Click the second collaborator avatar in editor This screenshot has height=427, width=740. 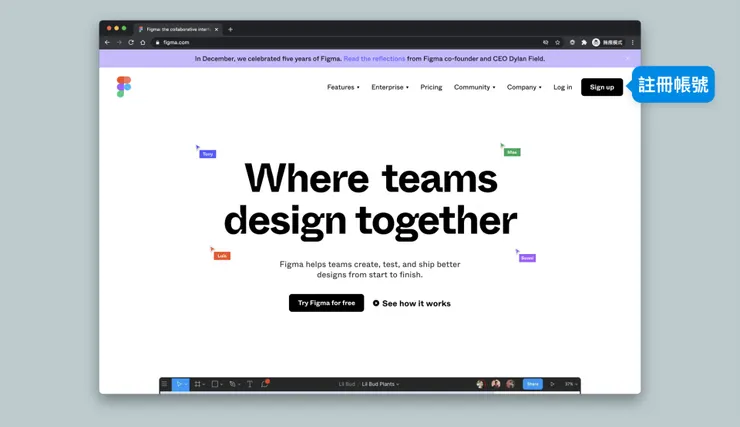pos(496,384)
